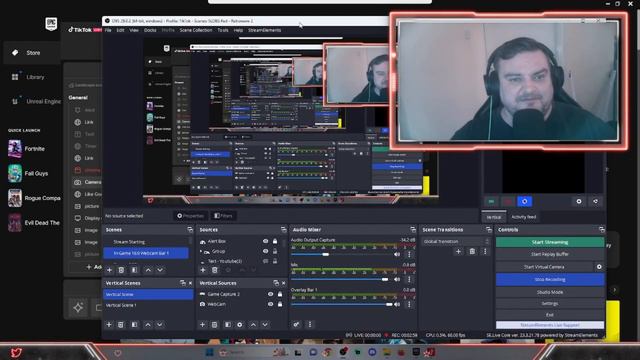Open Audio Mixer bottom options menu
The height and width of the screenshot is (360, 640).
click(x=310, y=324)
